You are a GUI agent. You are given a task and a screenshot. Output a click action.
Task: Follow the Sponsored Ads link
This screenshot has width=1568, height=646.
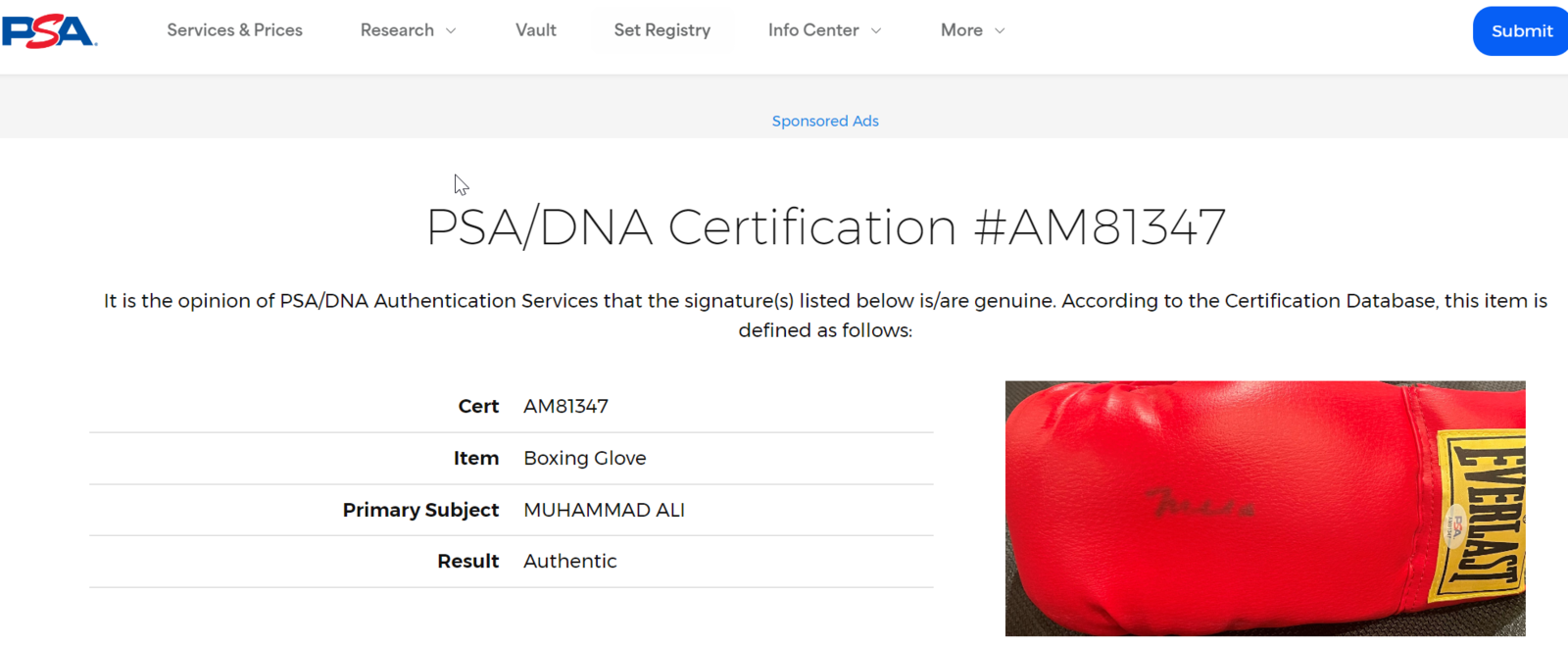(825, 121)
